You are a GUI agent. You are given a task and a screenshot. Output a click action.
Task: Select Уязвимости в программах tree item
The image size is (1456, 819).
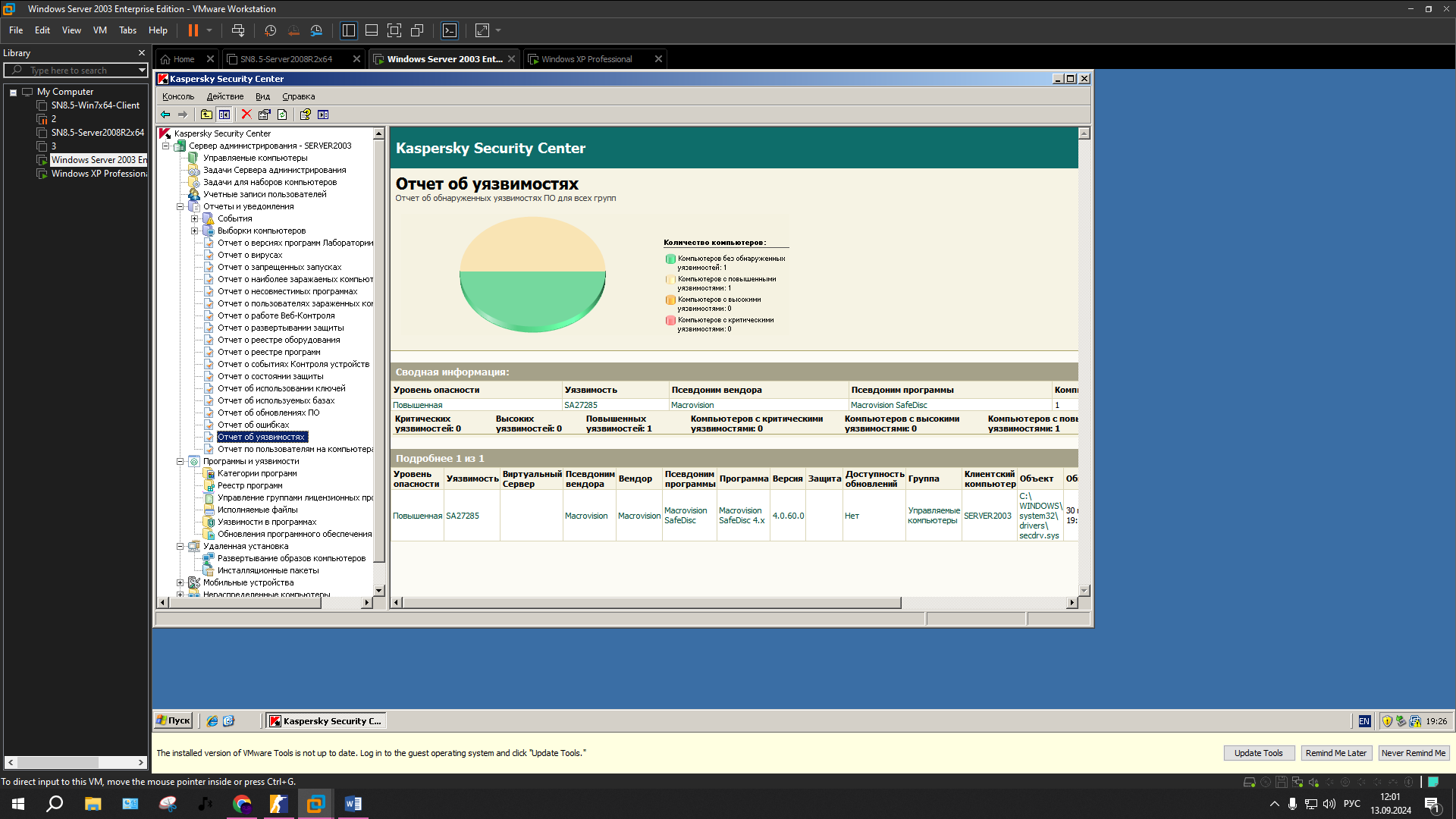(267, 522)
